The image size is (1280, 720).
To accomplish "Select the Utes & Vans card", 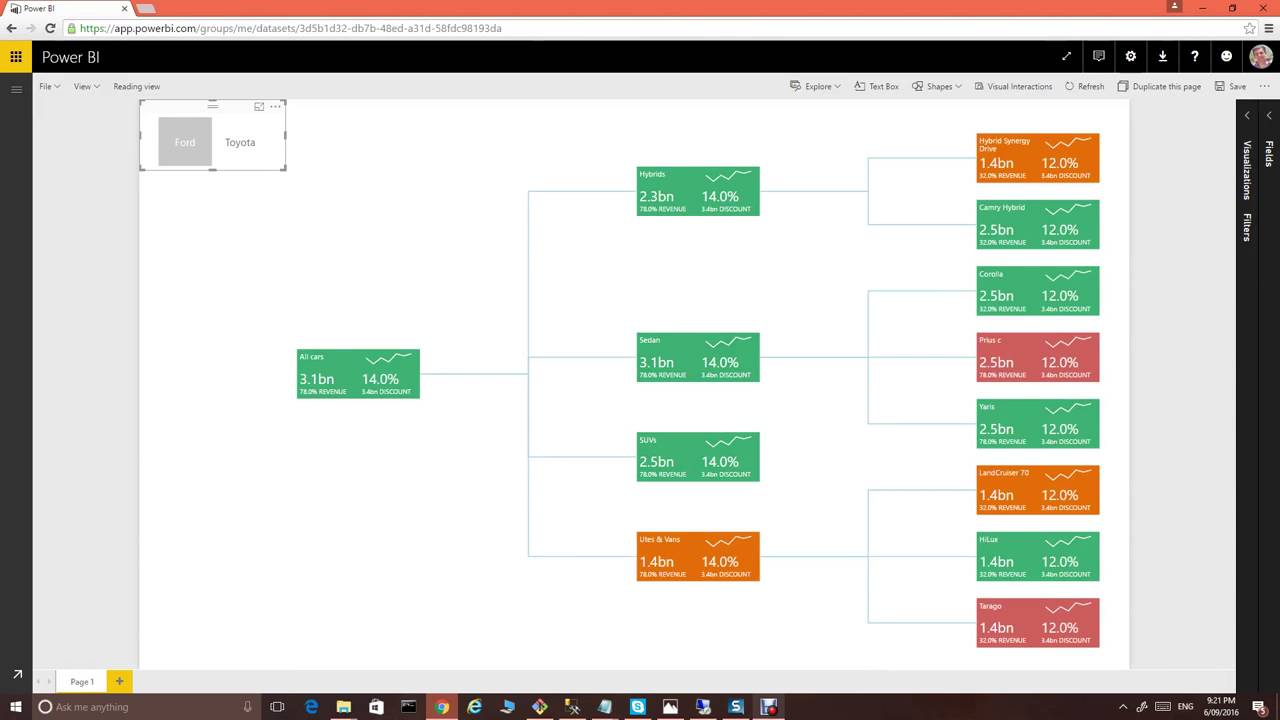I will [698, 556].
